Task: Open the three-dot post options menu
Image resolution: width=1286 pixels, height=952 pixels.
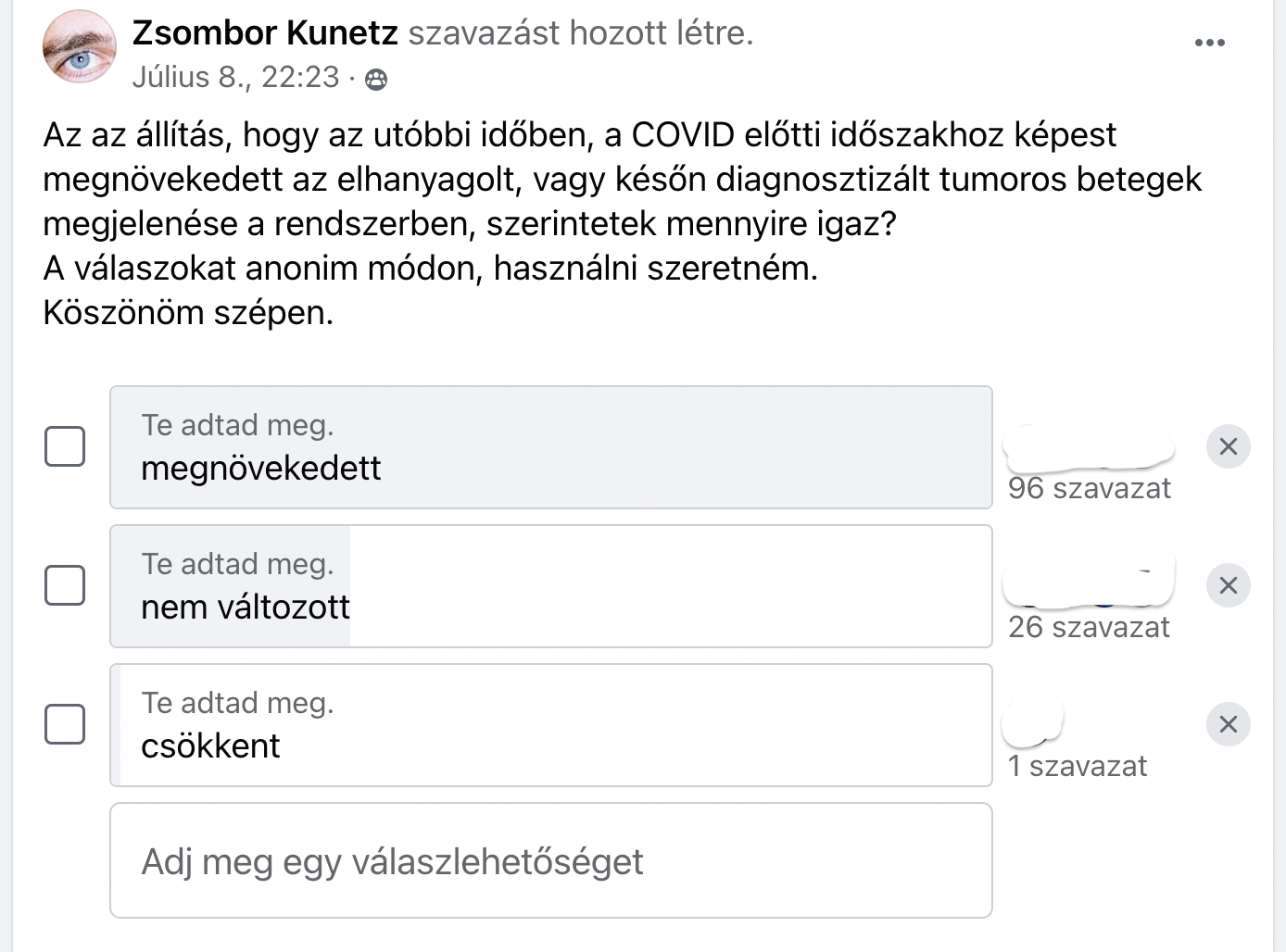Action: coord(1209,43)
